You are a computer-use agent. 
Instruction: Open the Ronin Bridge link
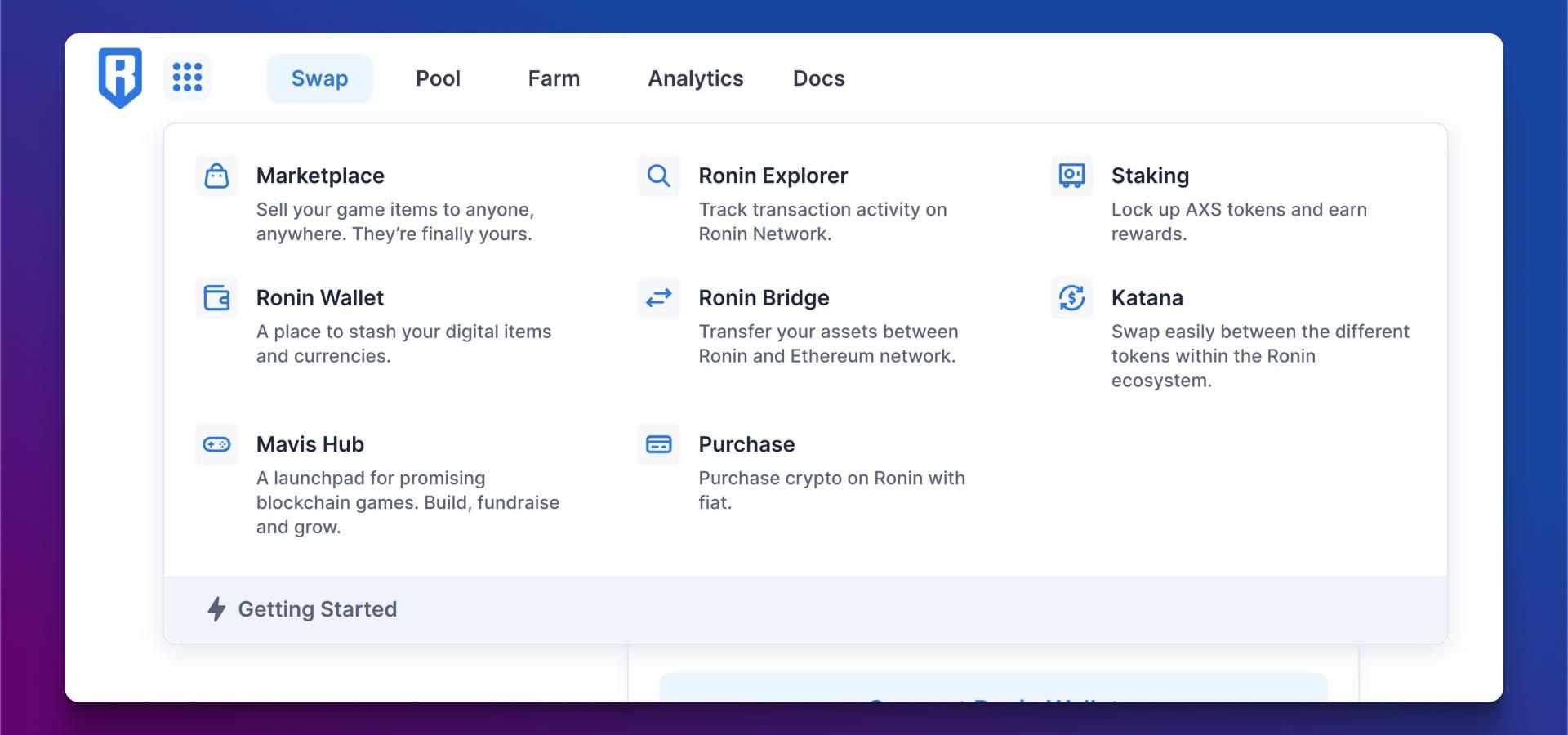pyautogui.click(x=764, y=297)
